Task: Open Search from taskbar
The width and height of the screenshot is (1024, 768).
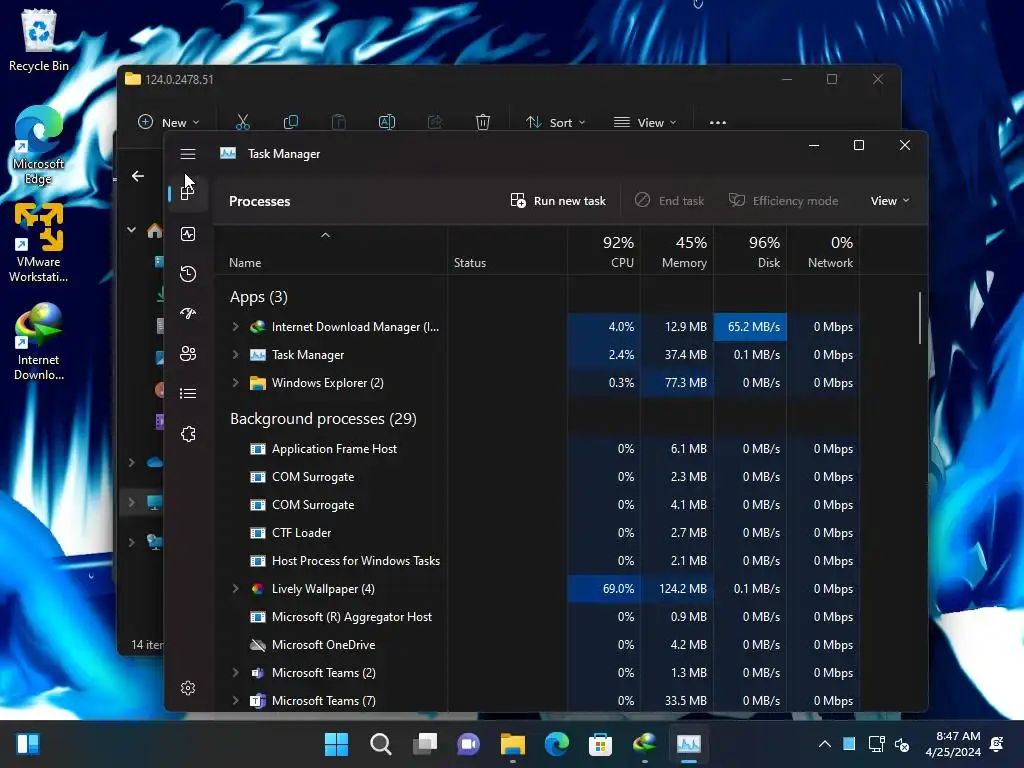Action: coord(381,744)
